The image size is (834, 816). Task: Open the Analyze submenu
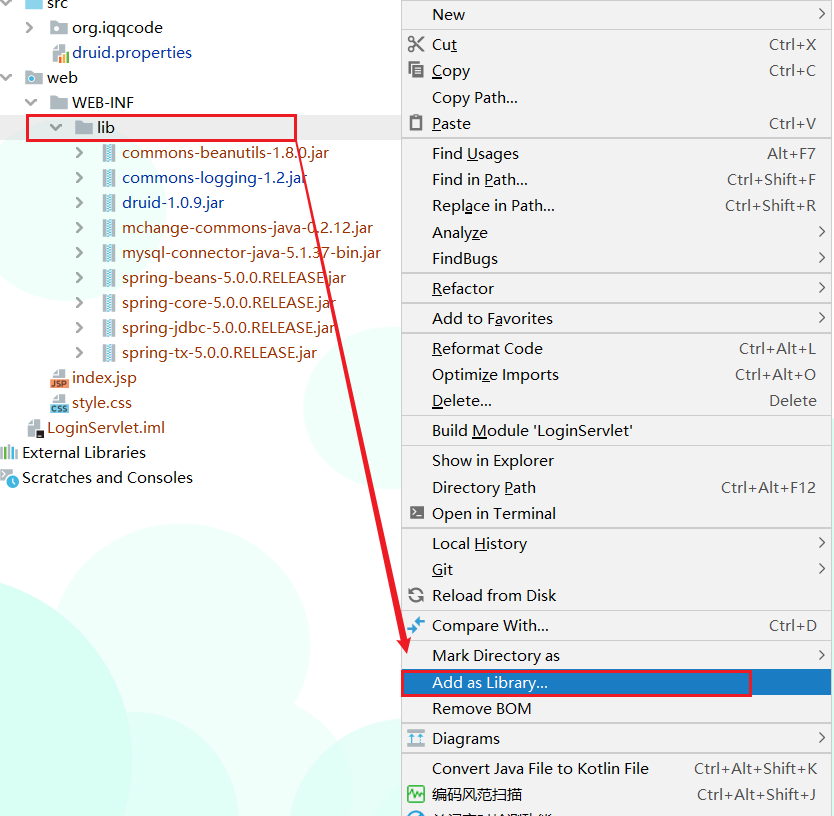pos(616,232)
